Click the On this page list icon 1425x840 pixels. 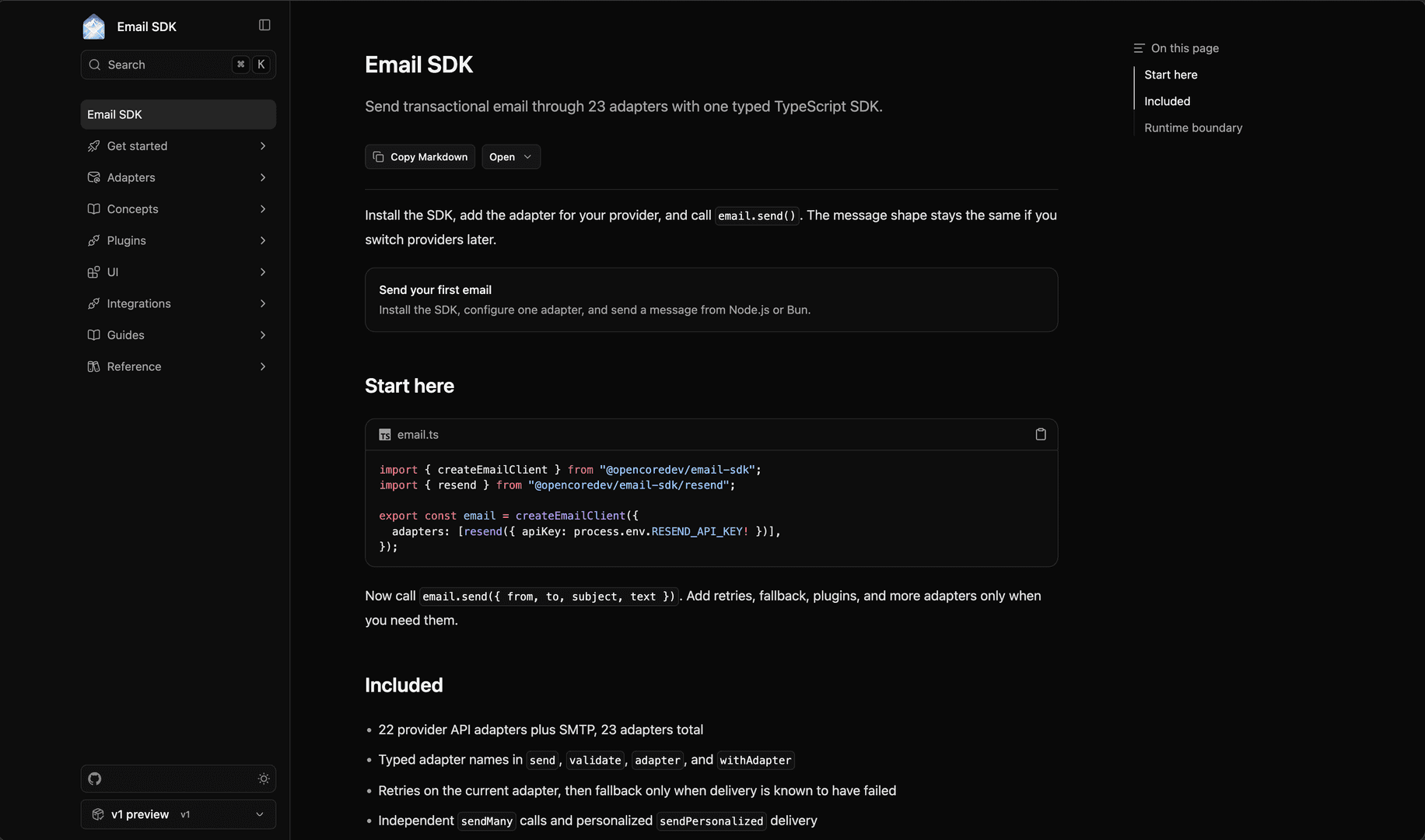[x=1139, y=48]
